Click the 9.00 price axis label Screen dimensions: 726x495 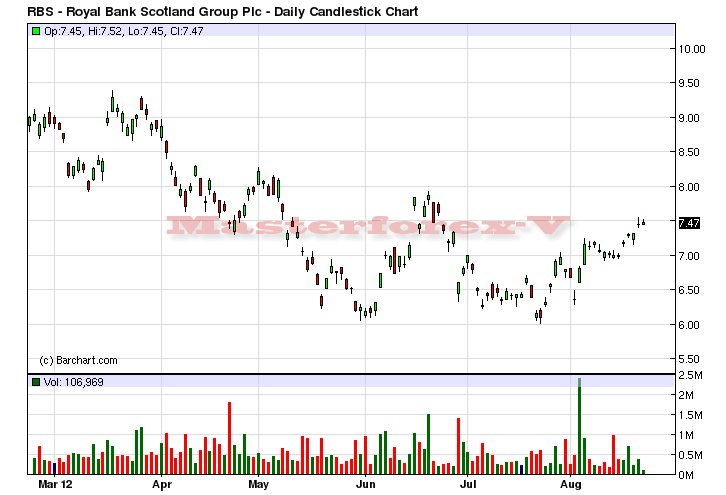click(689, 118)
